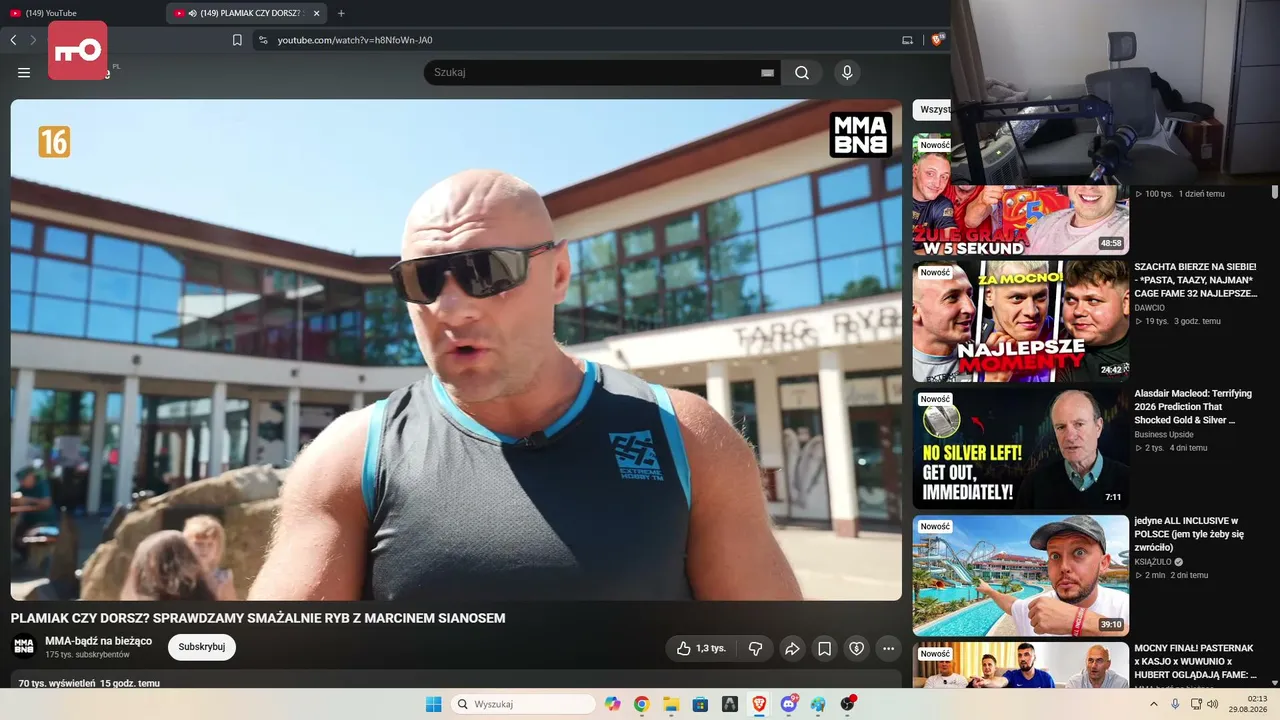Open the YouTube guide hamburger menu
The width and height of the screenshot is (1280, 720).
(x=24, y=72)
